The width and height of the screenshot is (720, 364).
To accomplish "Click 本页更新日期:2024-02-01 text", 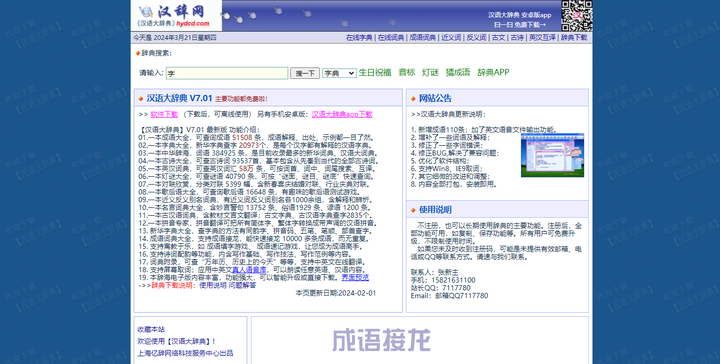I will [336, 293].
